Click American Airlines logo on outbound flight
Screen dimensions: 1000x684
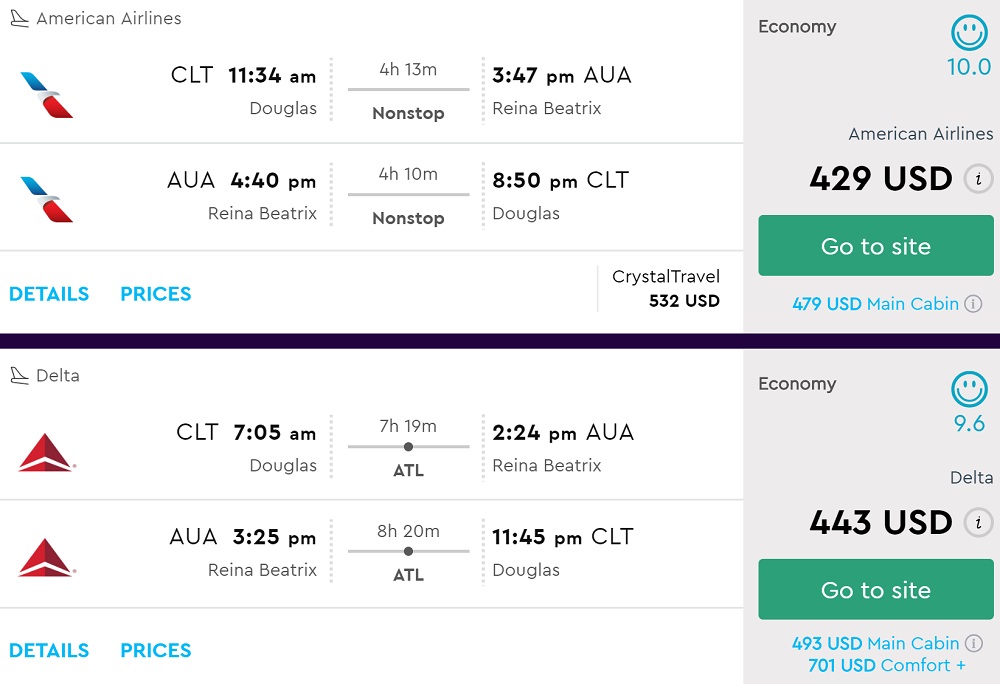point(47,94)
